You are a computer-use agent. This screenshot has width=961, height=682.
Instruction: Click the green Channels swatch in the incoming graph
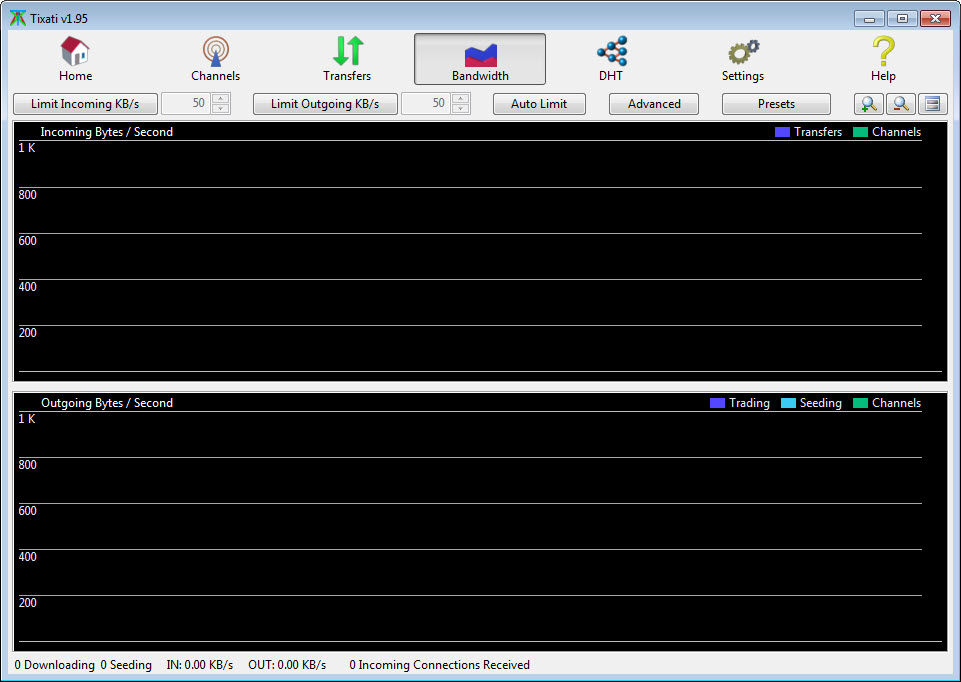tap(860, 132)
